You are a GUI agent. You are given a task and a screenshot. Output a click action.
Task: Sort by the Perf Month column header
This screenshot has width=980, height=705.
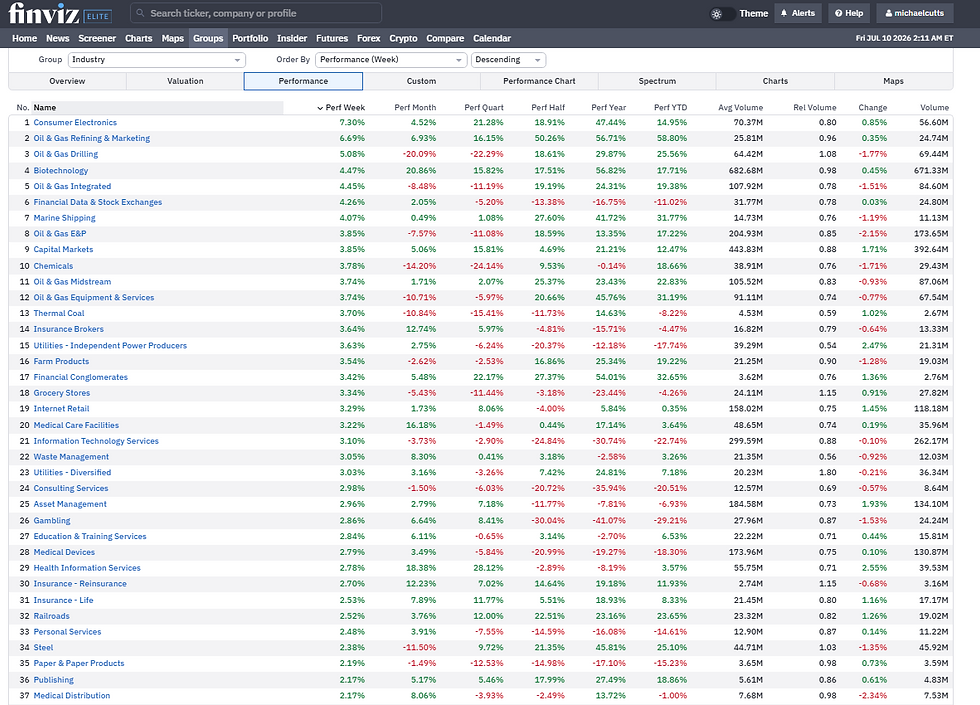point(415,108)
